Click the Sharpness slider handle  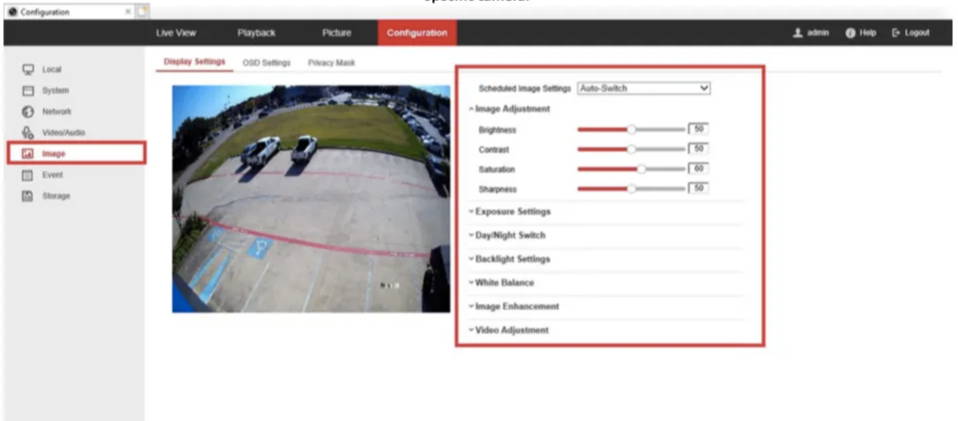pyautogui.click(x=632, y=189)
